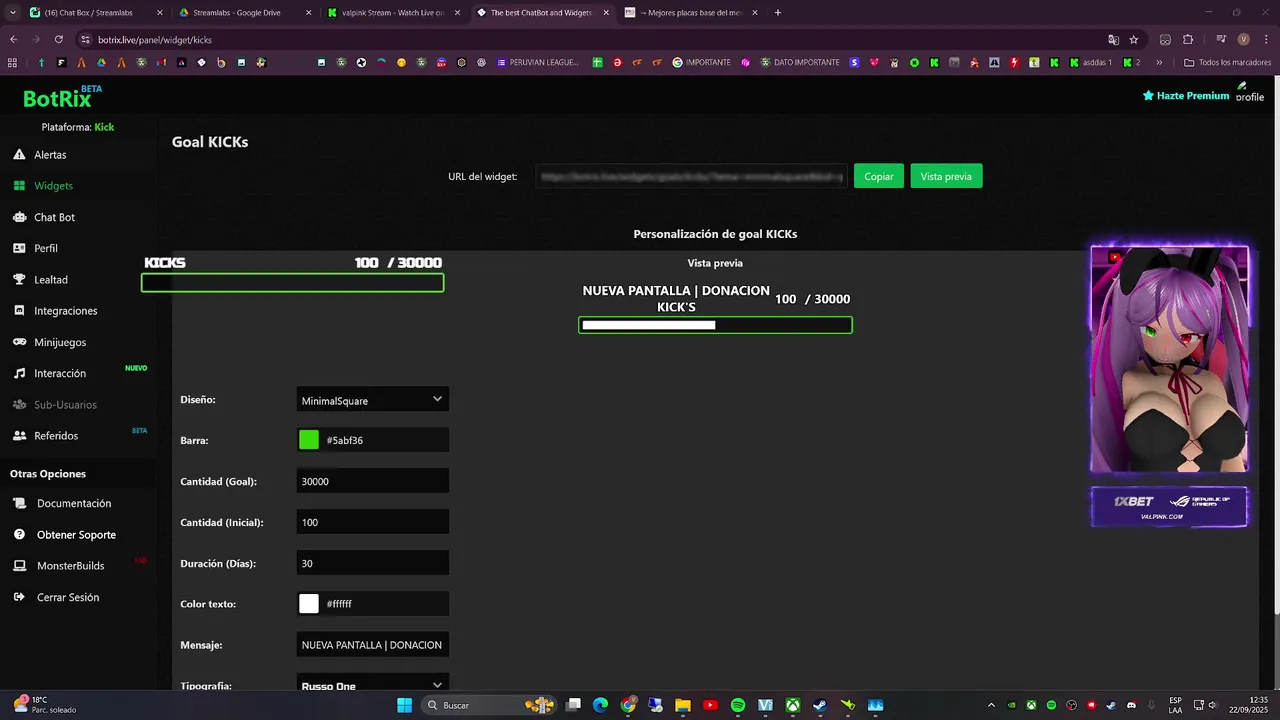The width and height of the screenshot is (1280, 720).
Task: Open the browser extensions puzzle icon
Action: pos(1188,40)
